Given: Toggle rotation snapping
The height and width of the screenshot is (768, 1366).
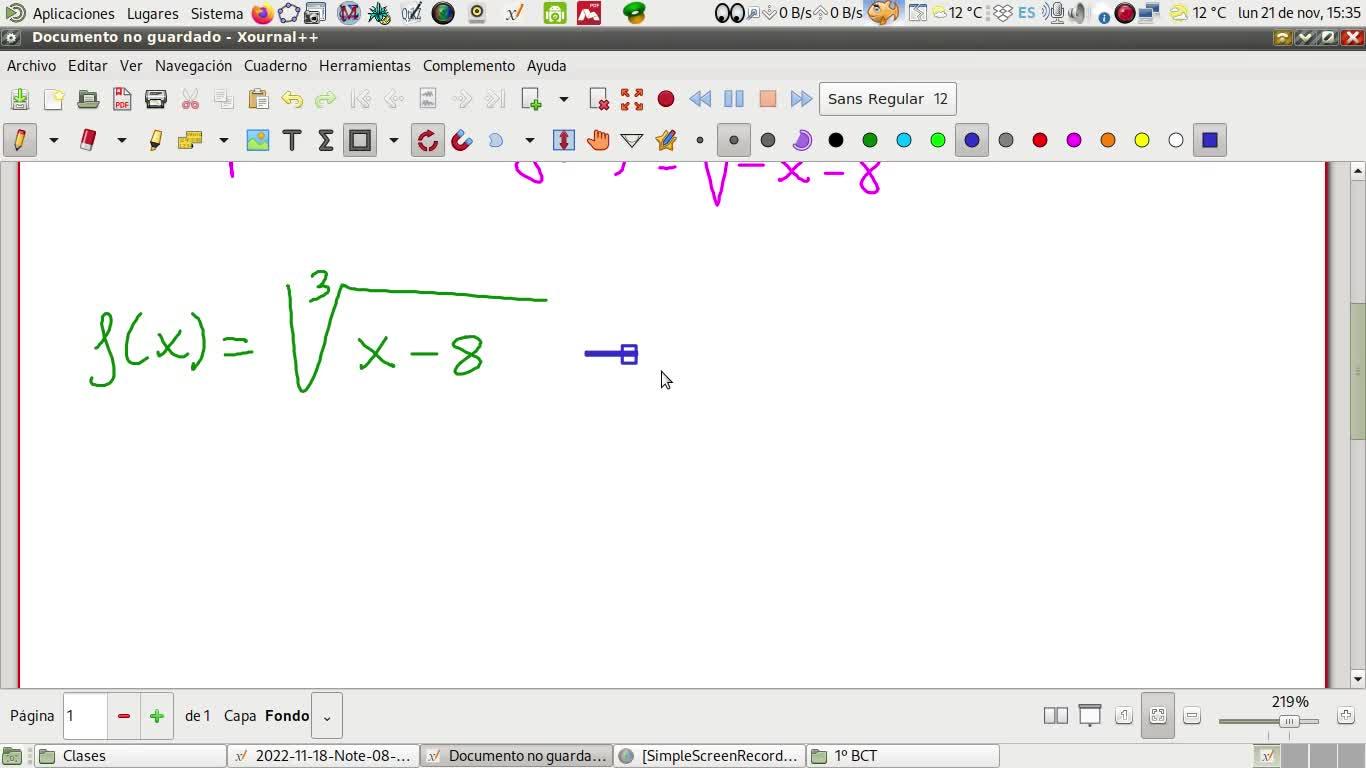Looking at the screenshot, I should [x=428, y=140].
